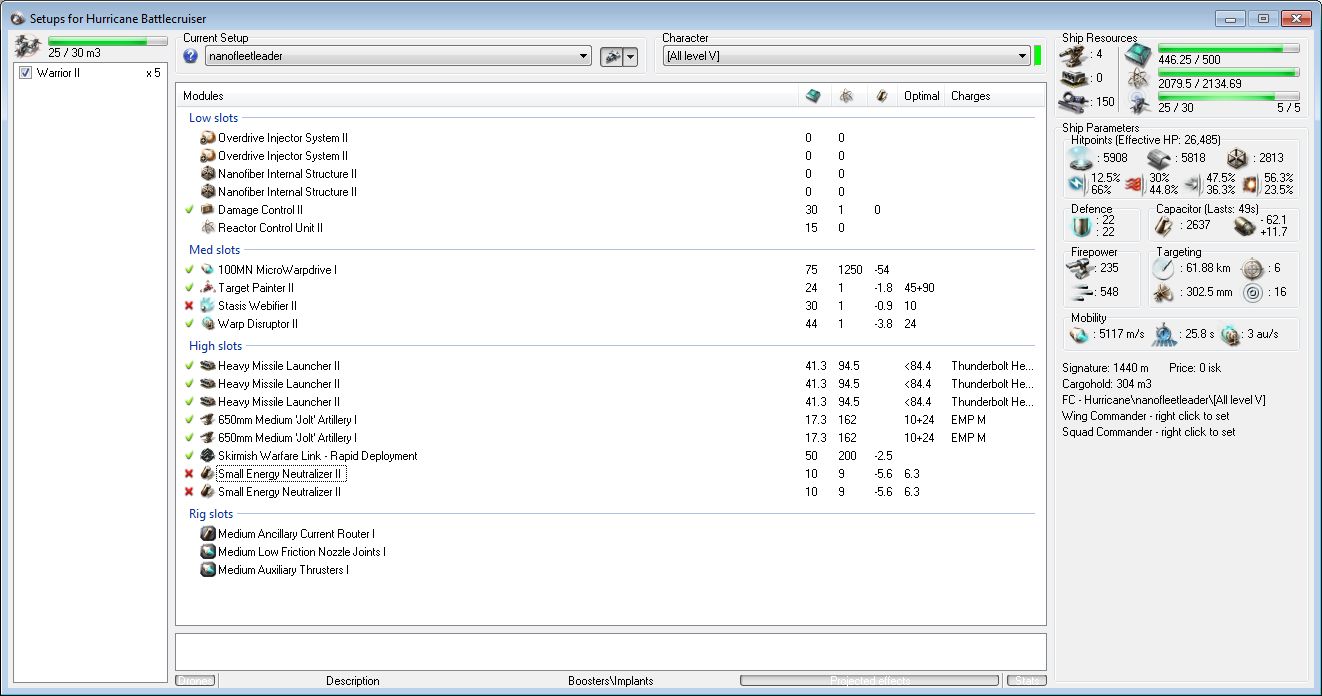The height and width of the screenshot is (696, 1322).
Task: Click the Skirmish Warfare Link module icon
Action: (x=208, y=456)
